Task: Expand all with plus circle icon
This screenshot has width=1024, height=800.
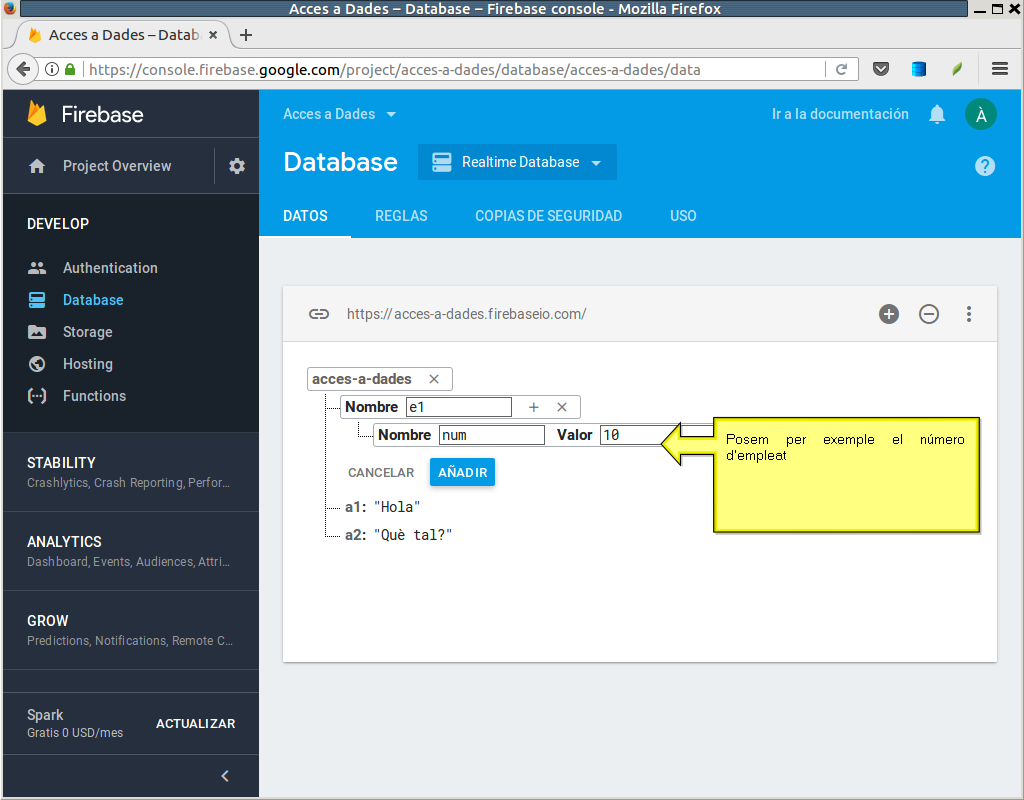Action: click(888, 314)
